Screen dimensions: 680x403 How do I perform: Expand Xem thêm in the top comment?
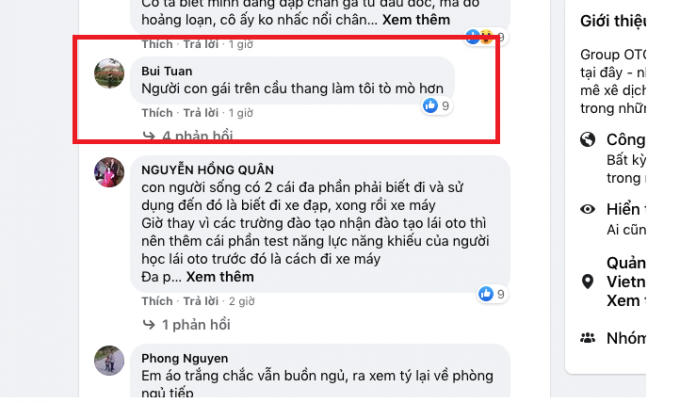416,20
